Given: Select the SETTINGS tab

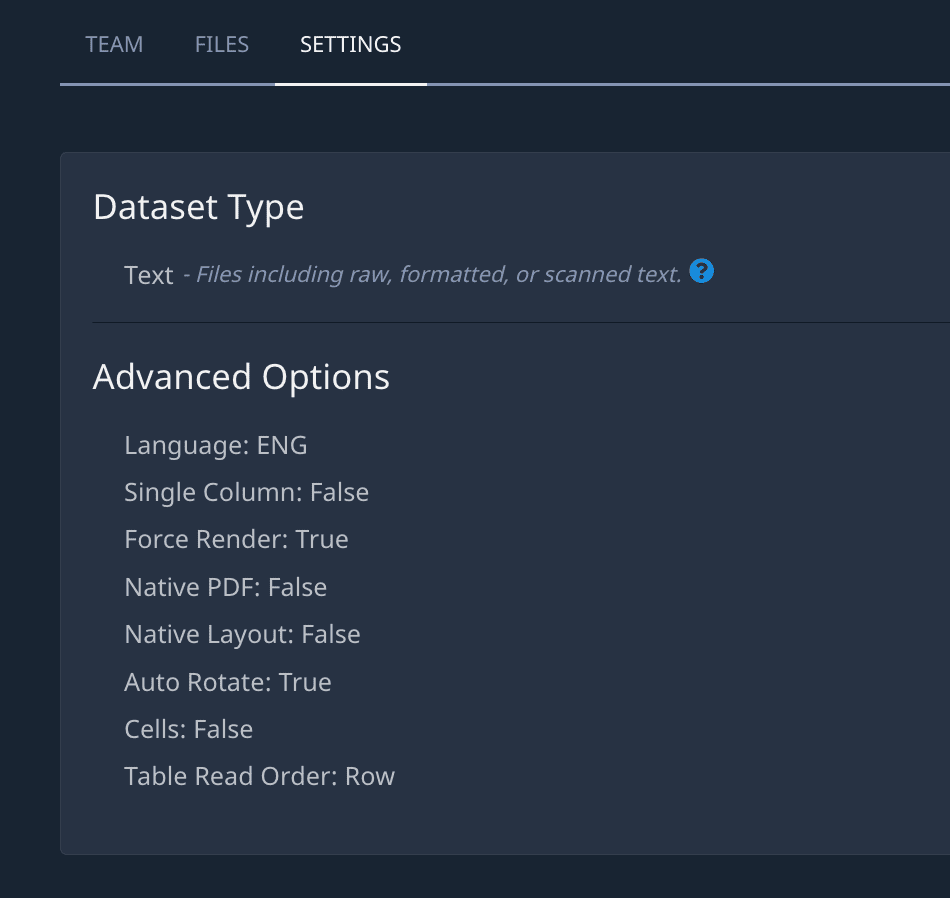Looking at the screenshot, I should (351, 45).
